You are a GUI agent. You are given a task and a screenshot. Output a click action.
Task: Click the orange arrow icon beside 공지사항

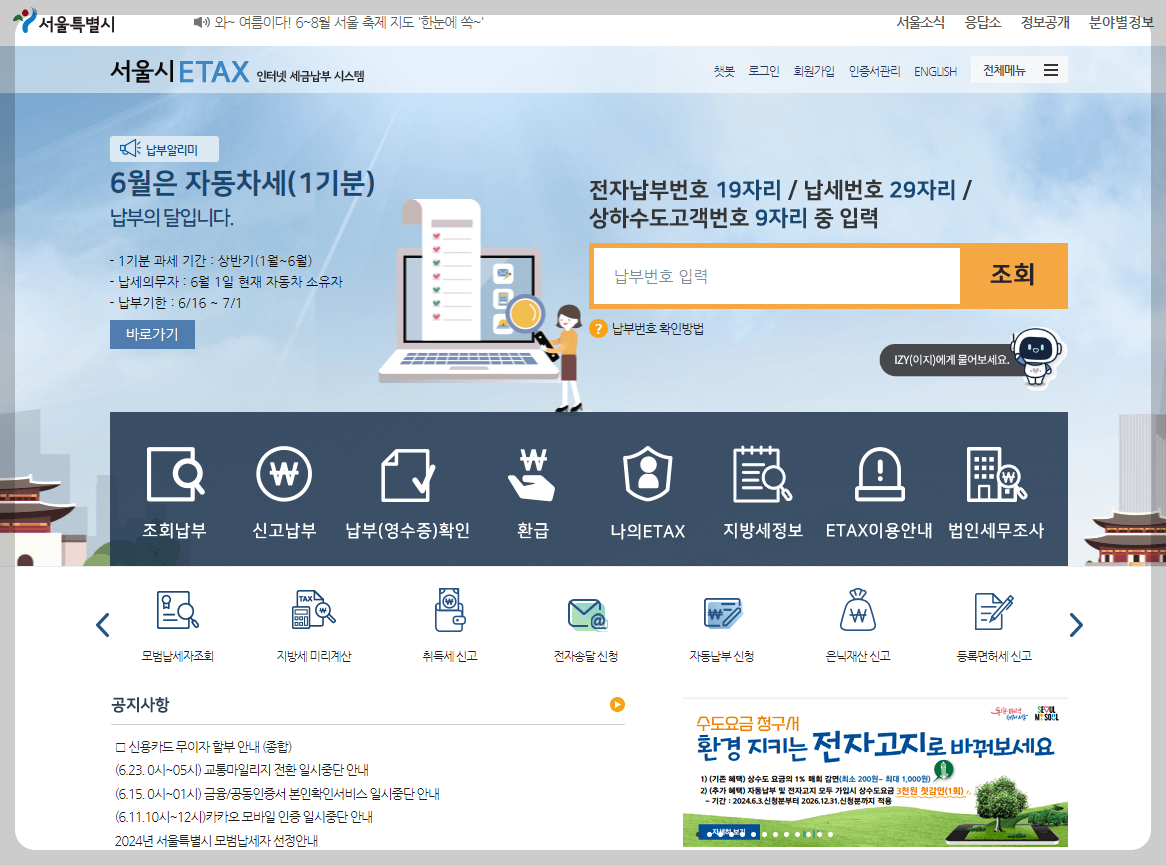point(617,704)
